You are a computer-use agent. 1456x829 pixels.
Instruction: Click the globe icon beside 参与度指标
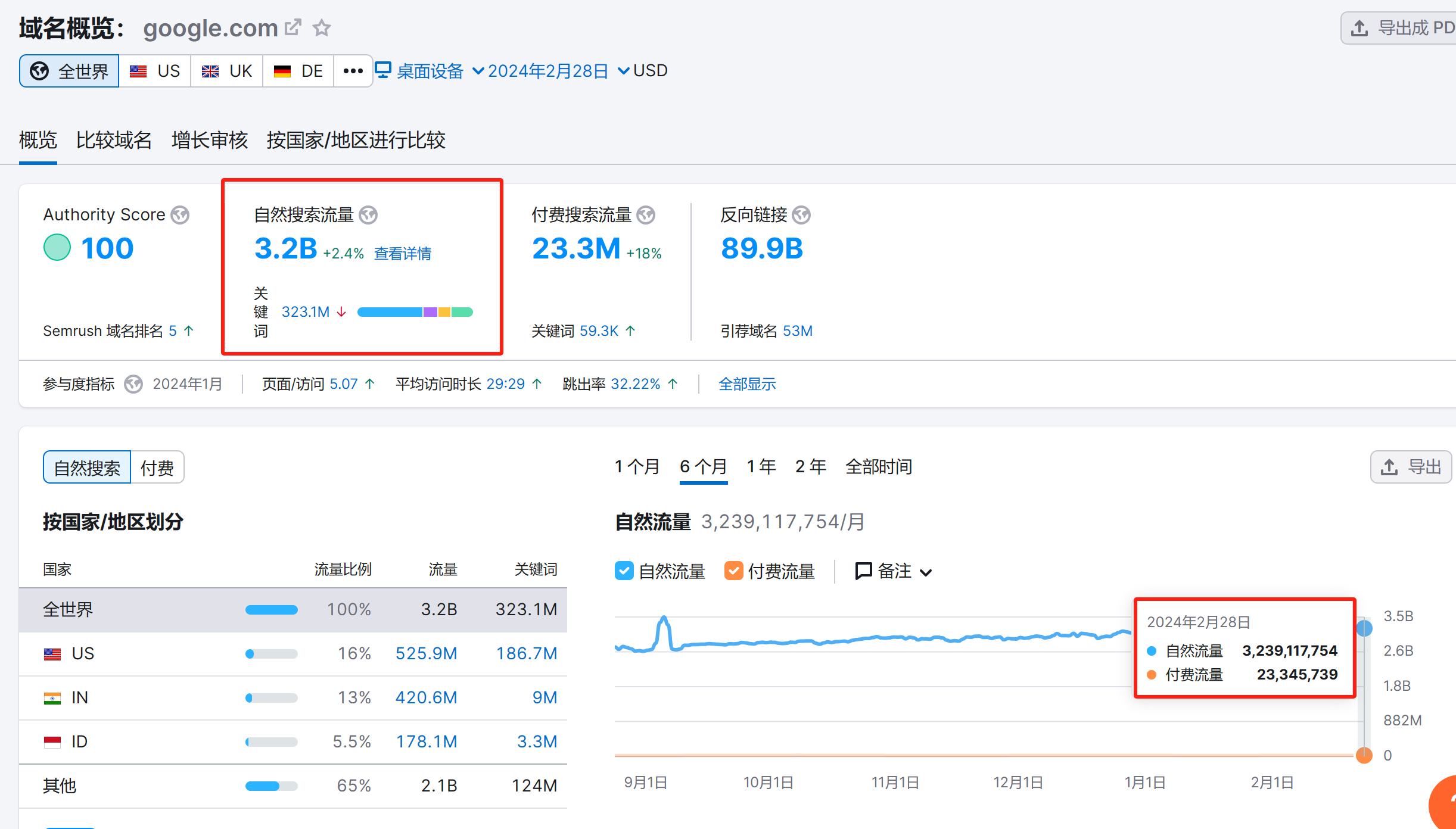pos(133,384)
